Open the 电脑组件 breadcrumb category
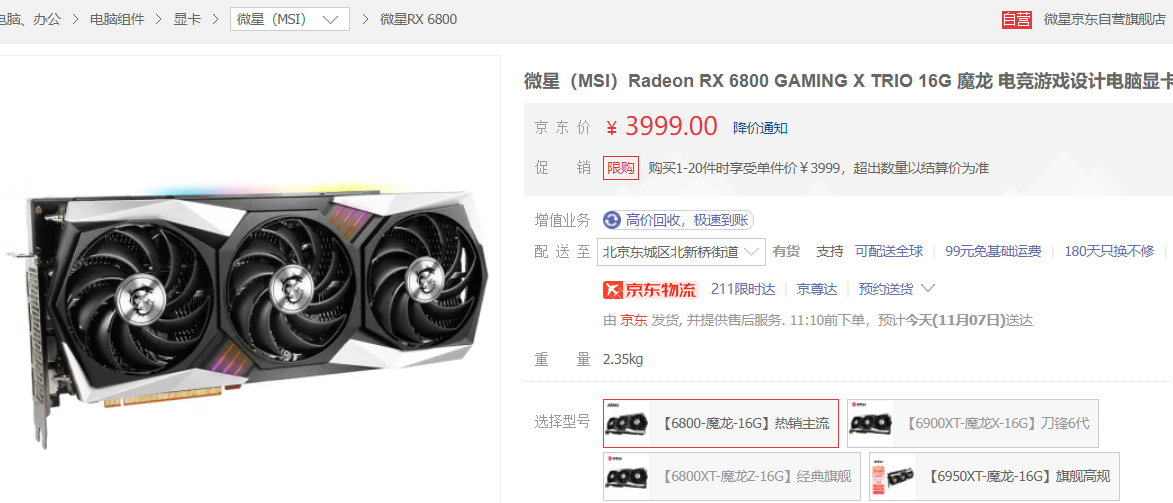The height and width of the screenshot is (503, 1173). click(x=117, y=19)
